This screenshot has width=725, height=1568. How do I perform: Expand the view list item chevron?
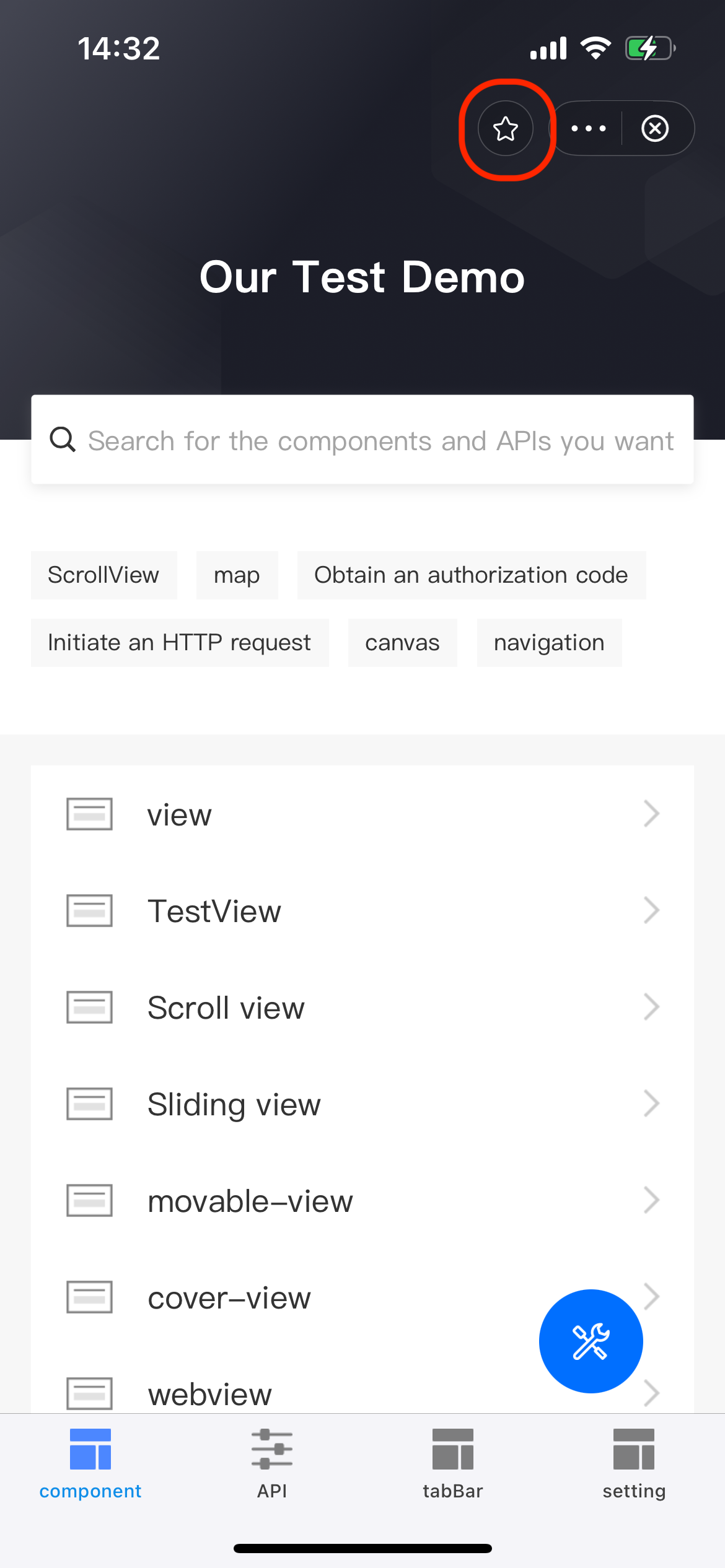651,814
